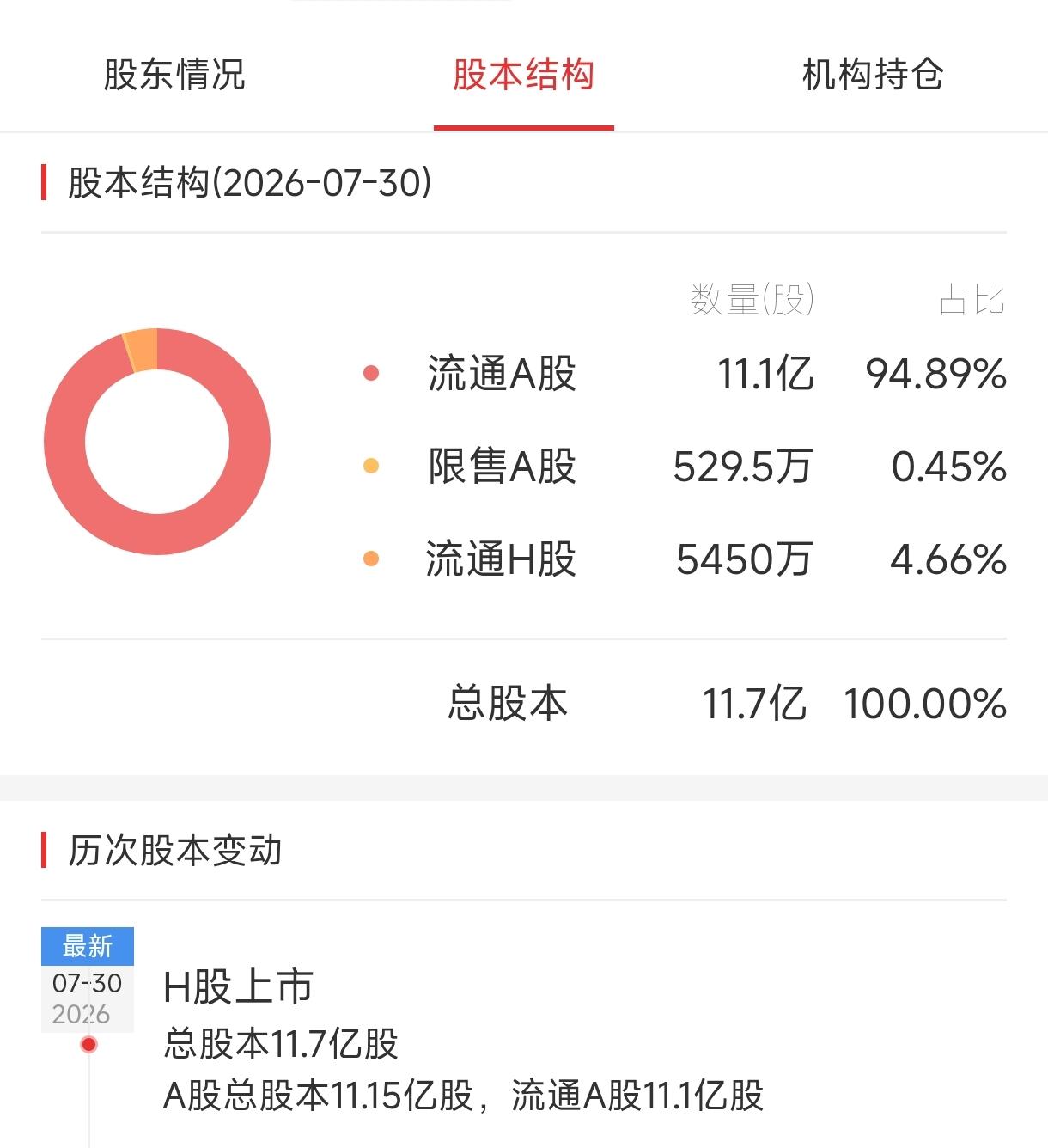
Task: Tap the 94.89% percentage value
Action: click(x=935, y=374)
